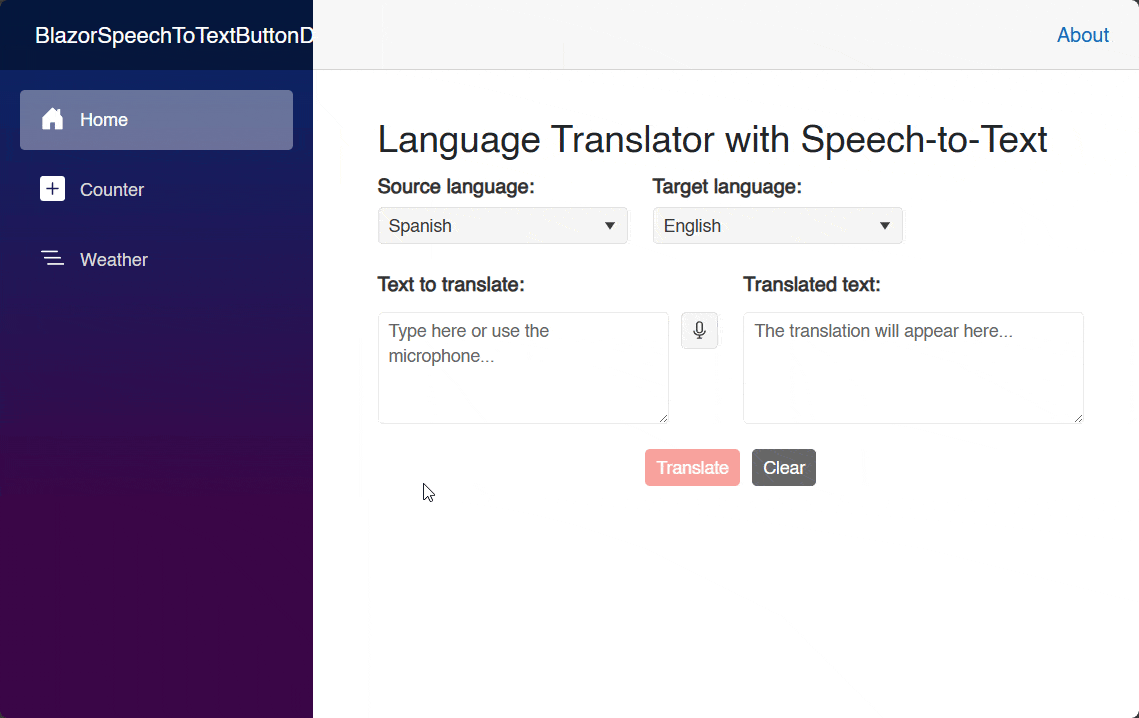Click the 'Type here or use the microphone' placeholder
The image size is (1139, 718).
[x=466, y=343]
